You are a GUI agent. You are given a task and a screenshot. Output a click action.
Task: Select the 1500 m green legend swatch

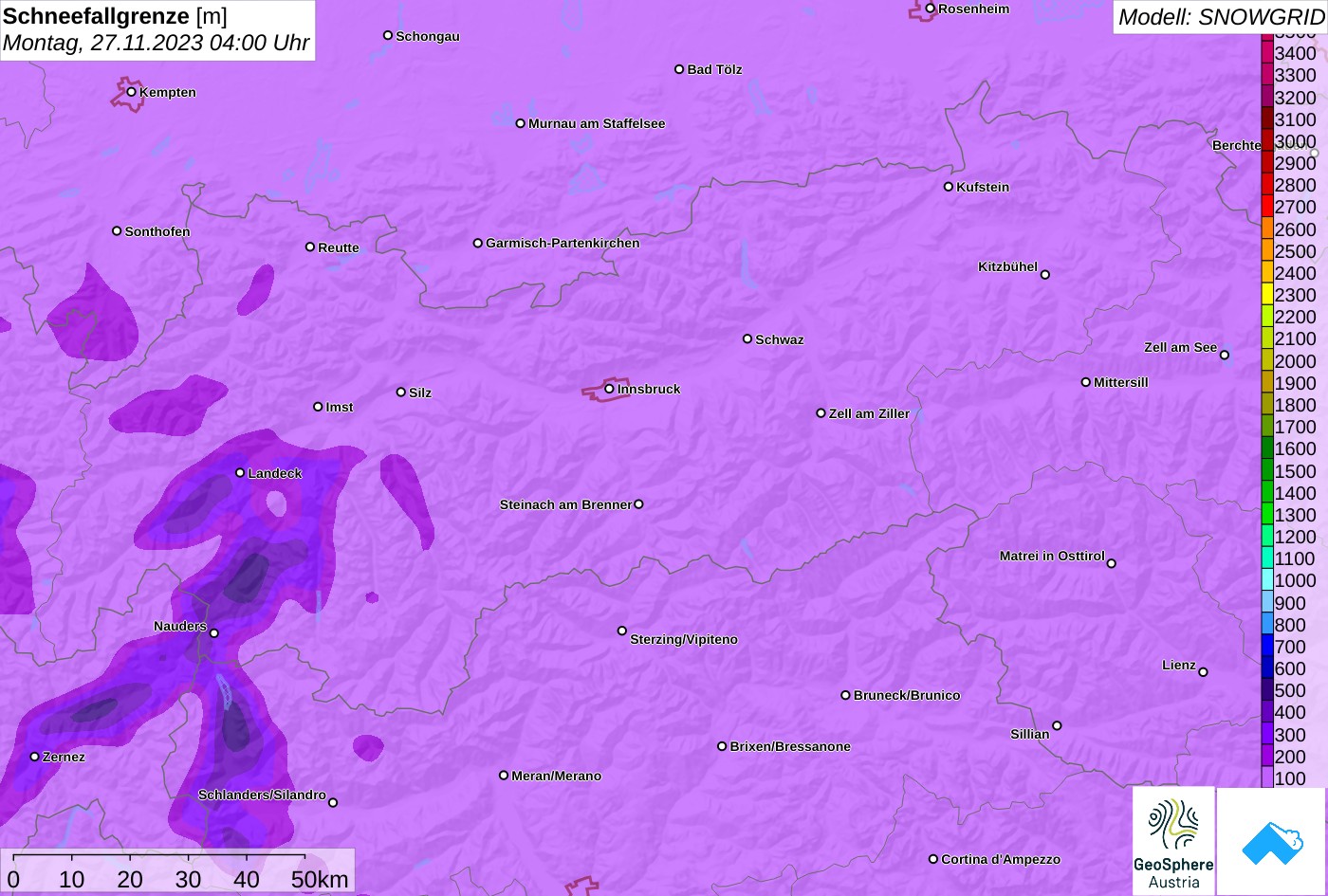(1267, 470)
